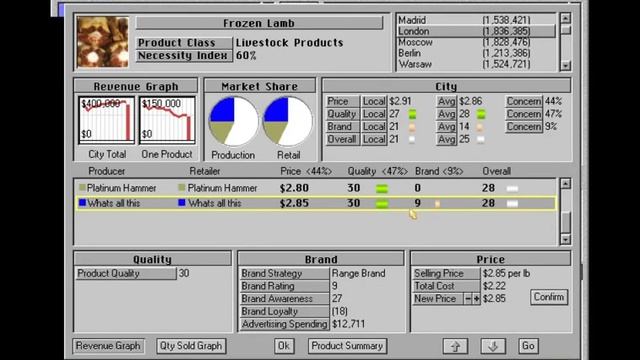Confirm the new price
The width and height of the screenshot is (640, 360).
[x=549, y=297]
